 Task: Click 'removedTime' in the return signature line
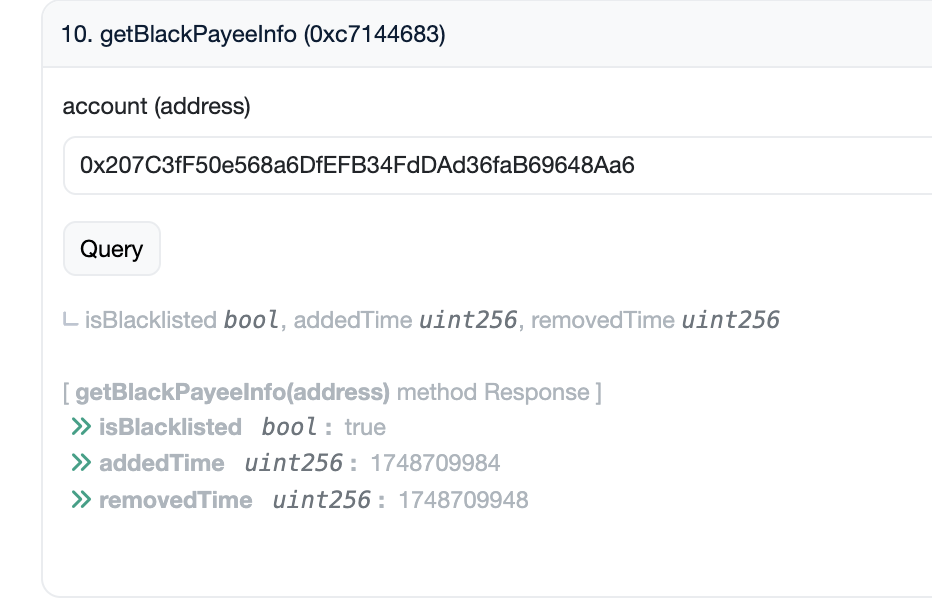tap(603, 320)
